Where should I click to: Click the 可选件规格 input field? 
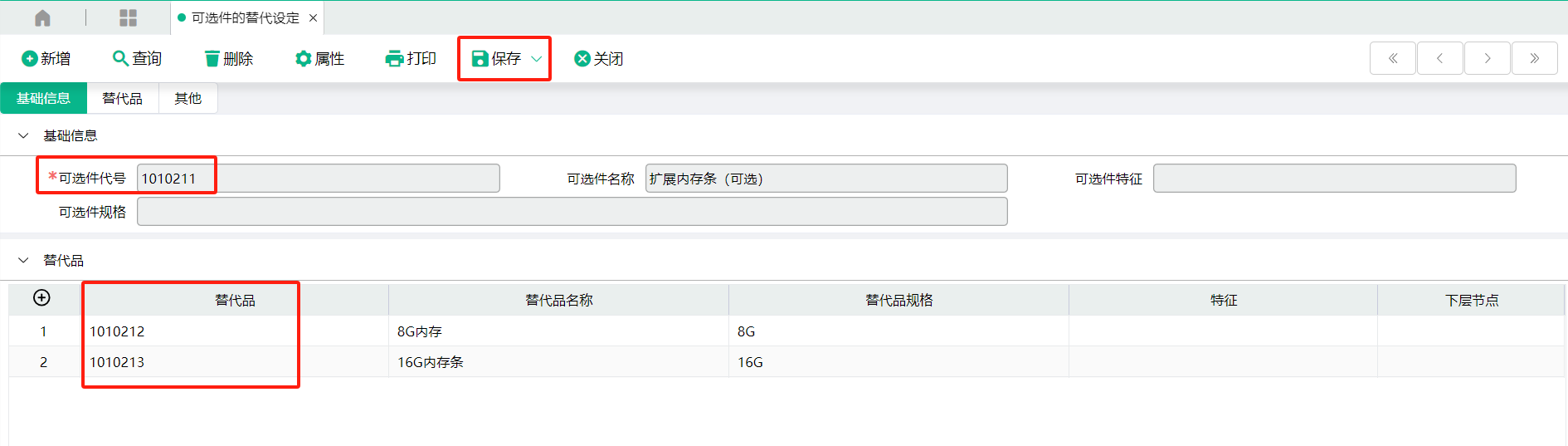(x=572, y=212)
